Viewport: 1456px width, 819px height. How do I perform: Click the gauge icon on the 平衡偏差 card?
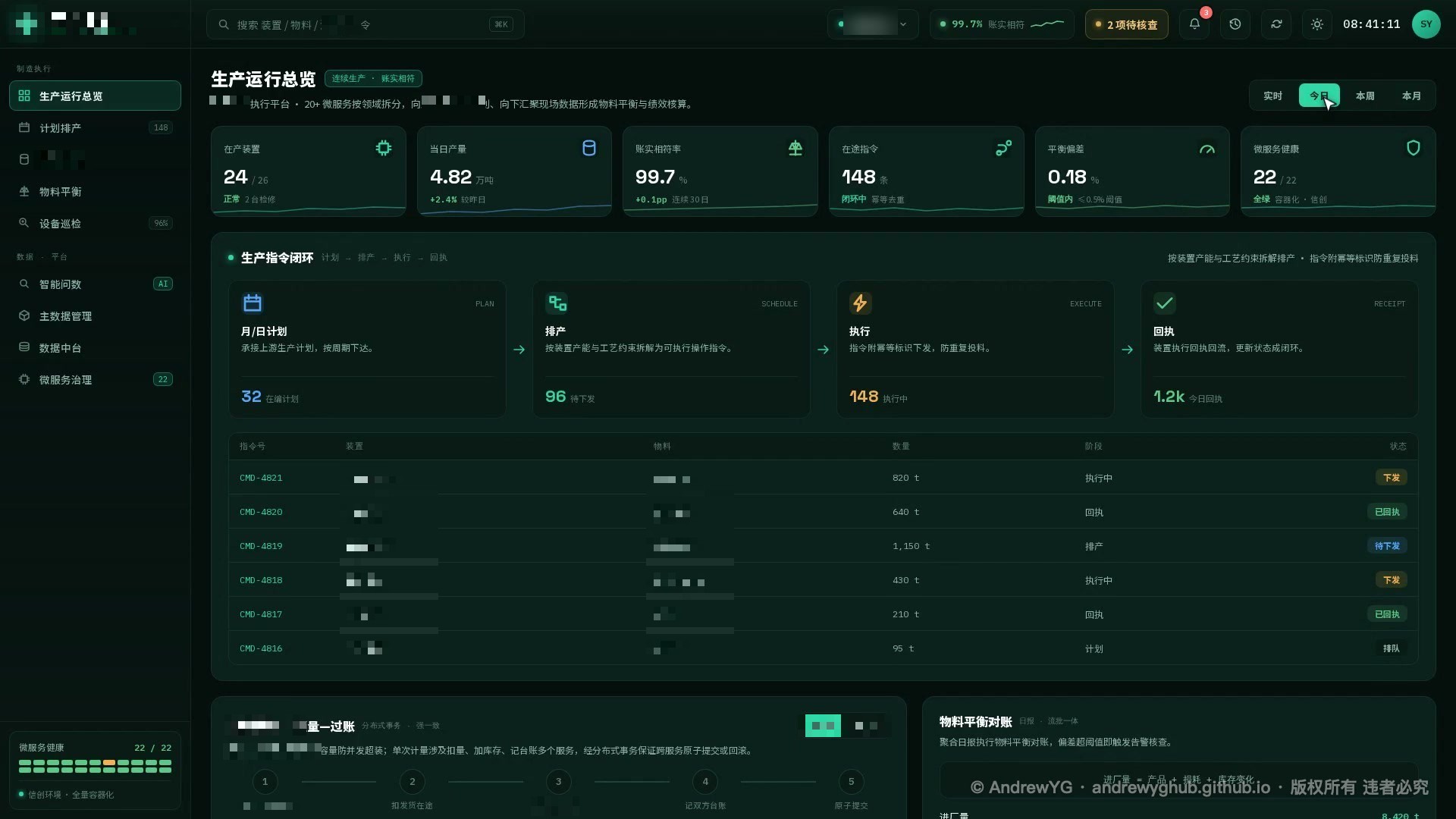pos(1207,149)
